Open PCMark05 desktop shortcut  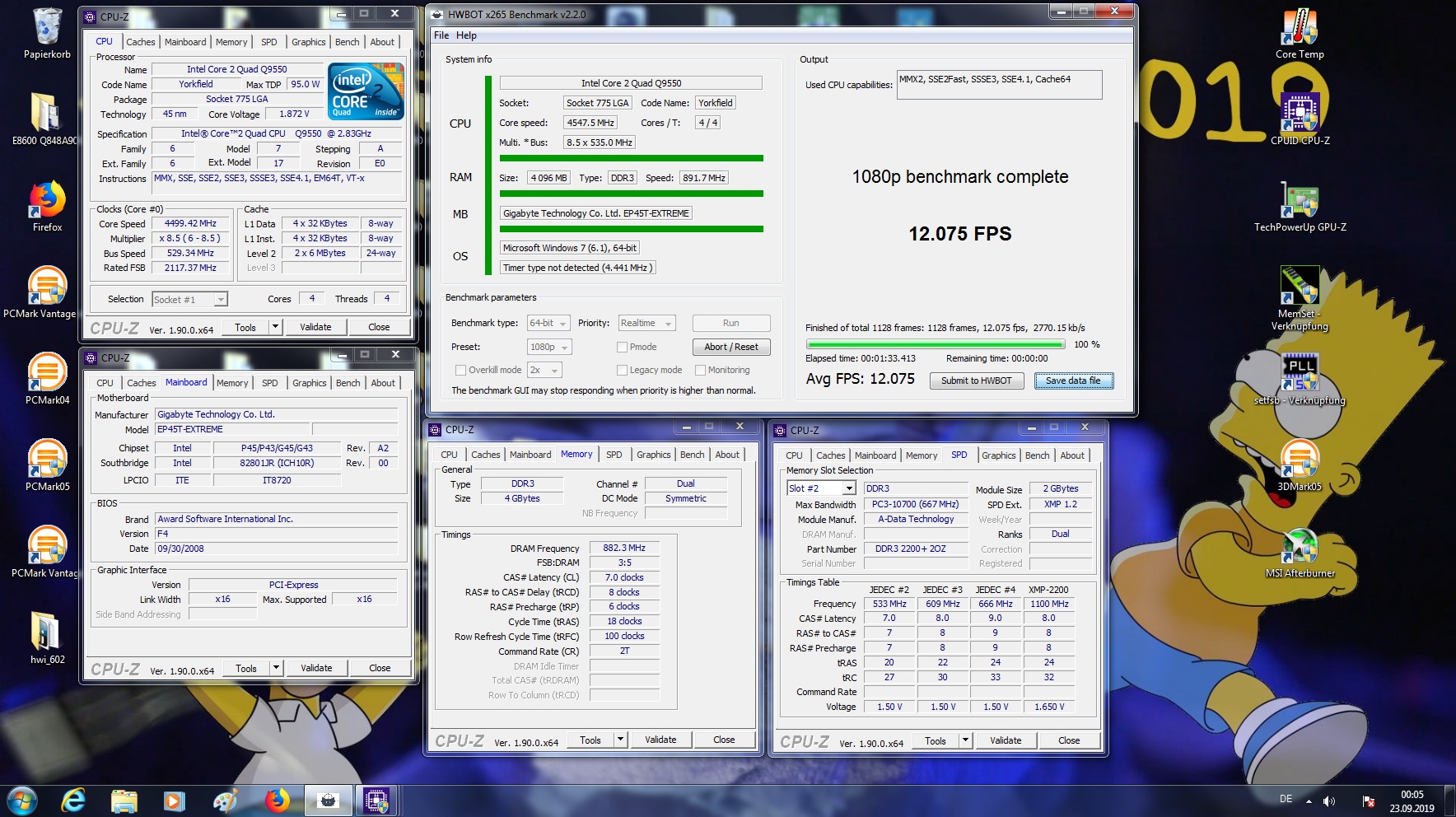click(x=47, y=465)
